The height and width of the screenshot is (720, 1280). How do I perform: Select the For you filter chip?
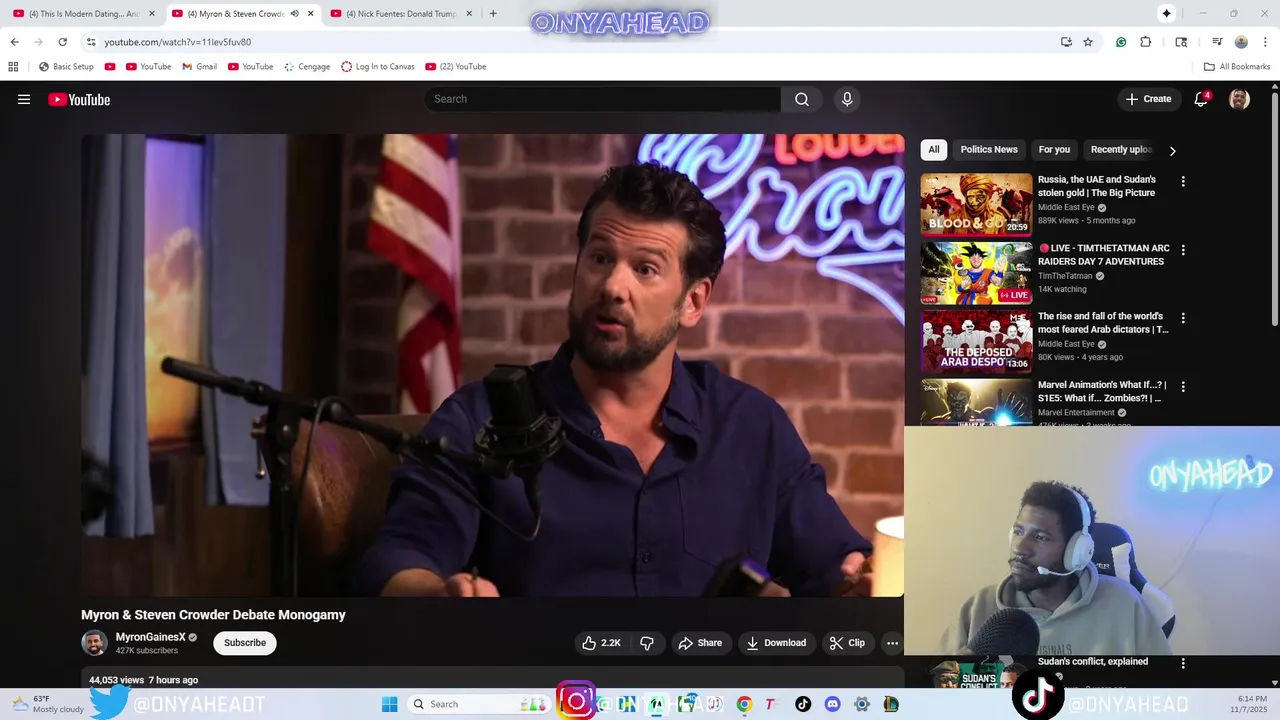click(x=1054, y=149)
